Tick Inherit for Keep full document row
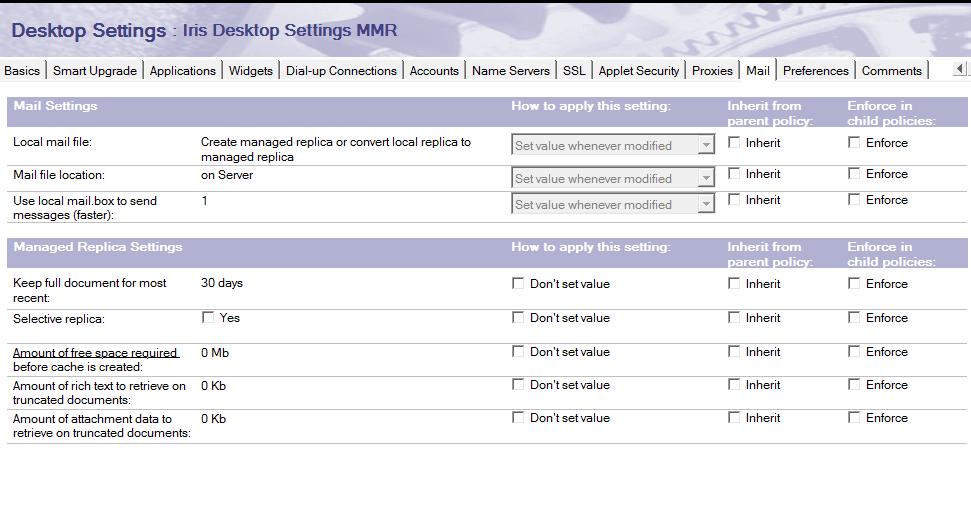The width and height of the screenshot is (971, 511). 734,283
